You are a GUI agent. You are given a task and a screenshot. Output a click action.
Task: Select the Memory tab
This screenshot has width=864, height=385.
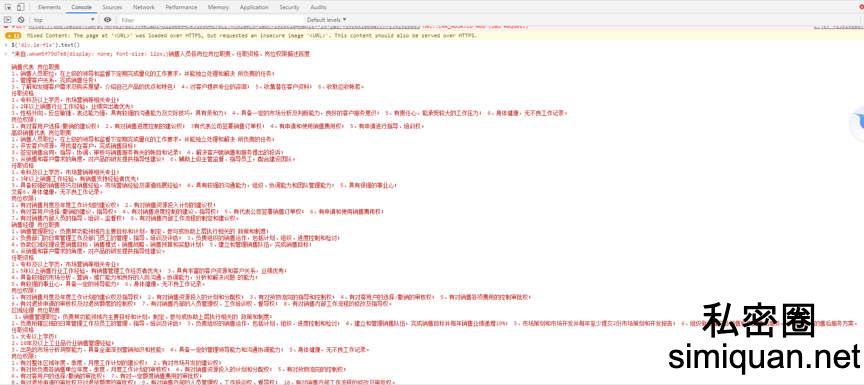tap(218, 7)
